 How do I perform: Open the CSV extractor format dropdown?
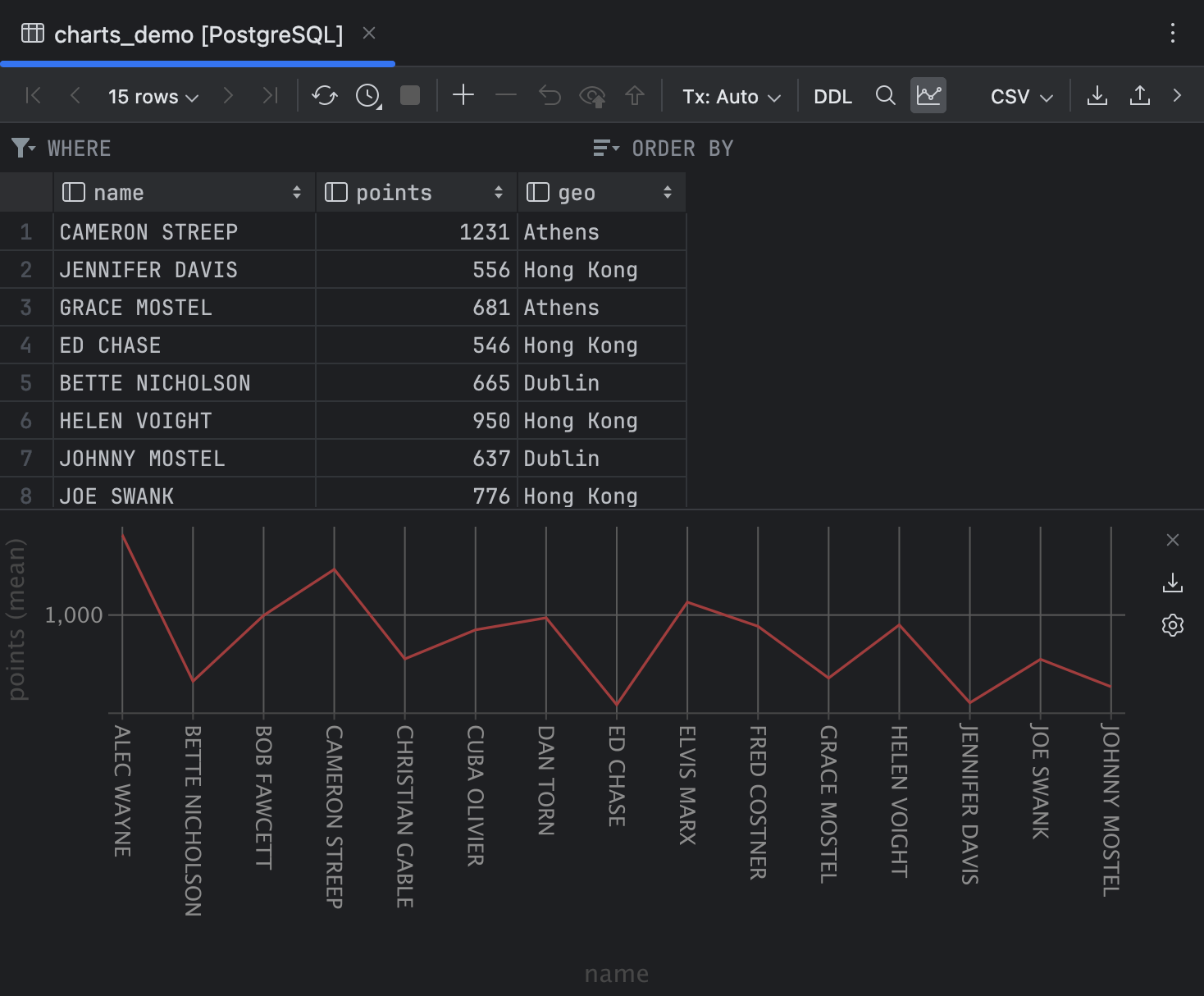point(1019,96)
